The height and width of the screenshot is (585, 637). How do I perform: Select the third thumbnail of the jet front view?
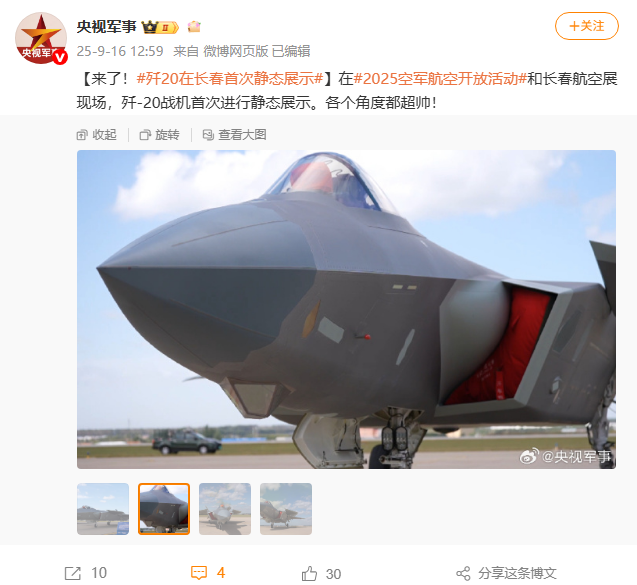click(225, 509)
